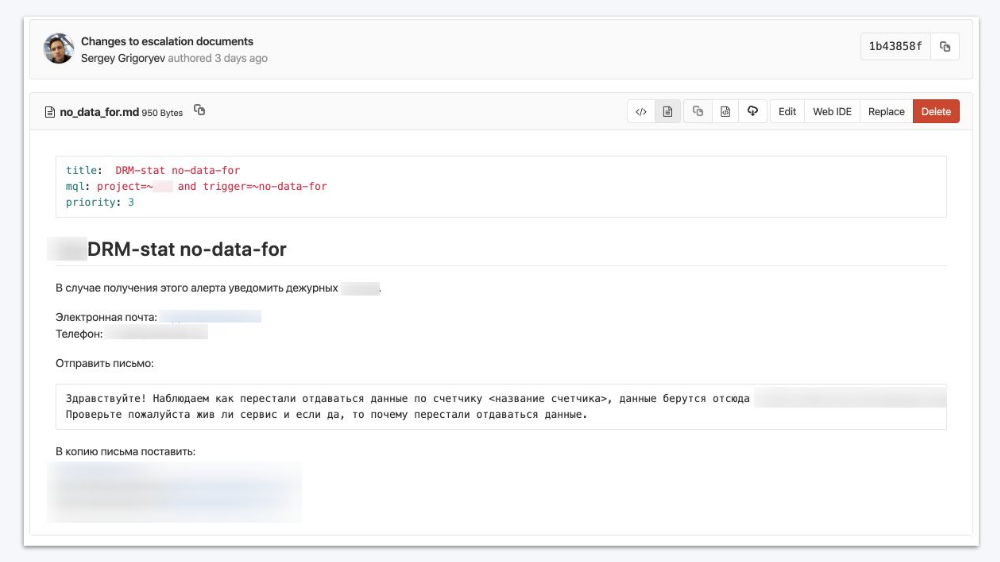Open Sergey Grigoryev's author profile
1000x562 pixels.
tap(123, 58)
